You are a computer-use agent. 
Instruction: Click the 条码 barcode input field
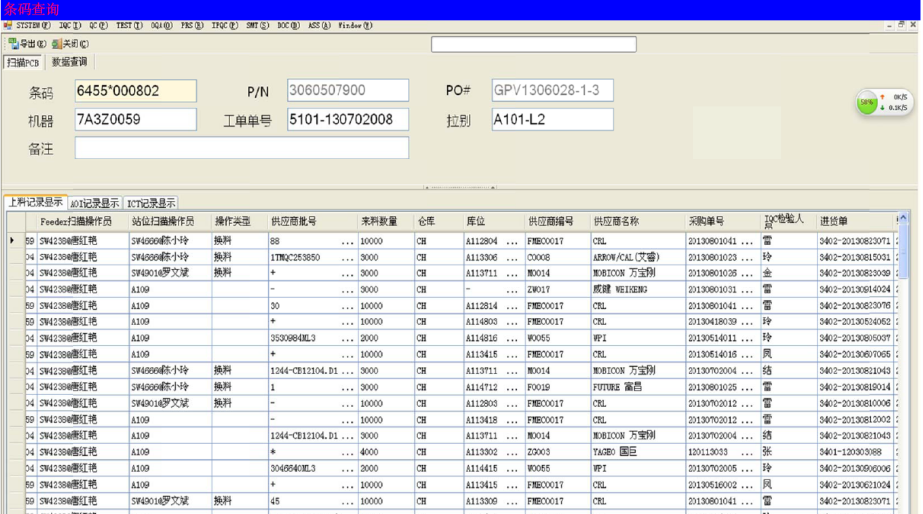pos(135,91)
